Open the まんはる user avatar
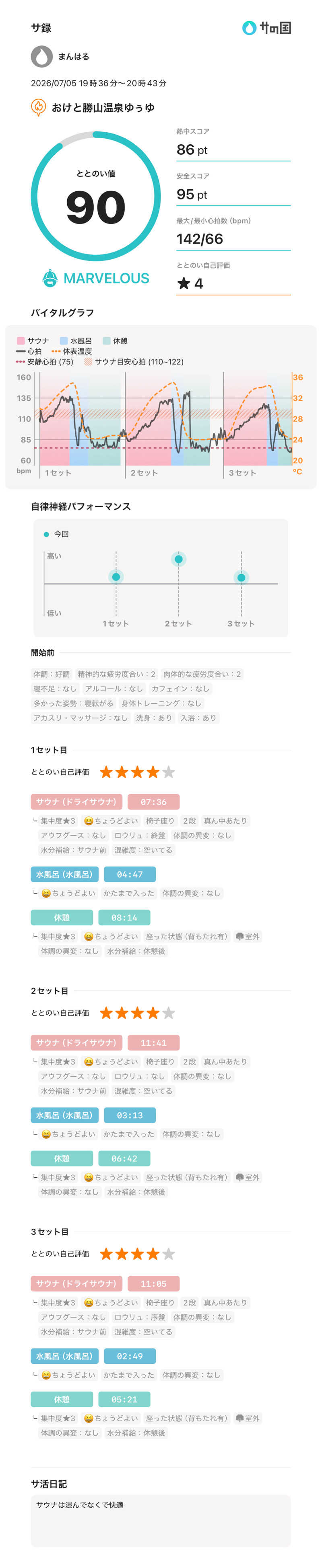 pyautogui.click(x=41, y=57)
